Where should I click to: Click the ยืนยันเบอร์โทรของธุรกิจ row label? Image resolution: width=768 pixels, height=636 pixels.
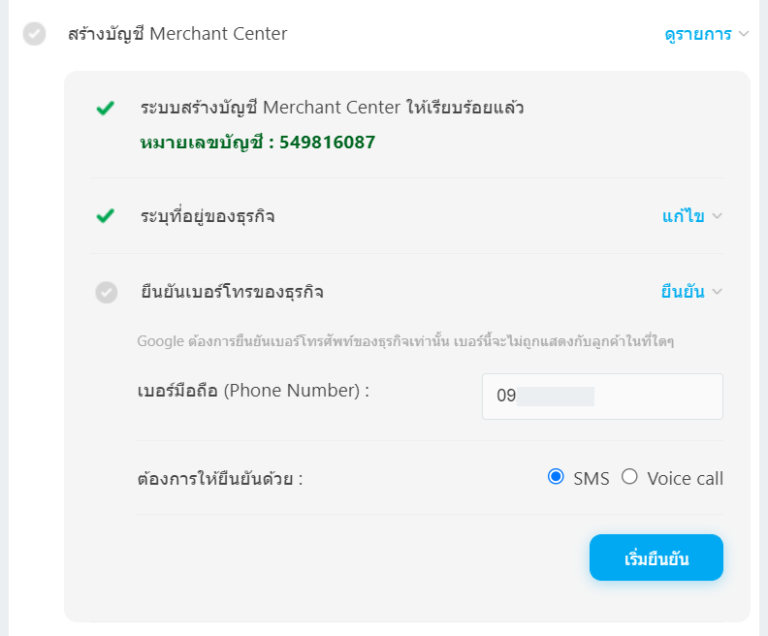point(231,292)
